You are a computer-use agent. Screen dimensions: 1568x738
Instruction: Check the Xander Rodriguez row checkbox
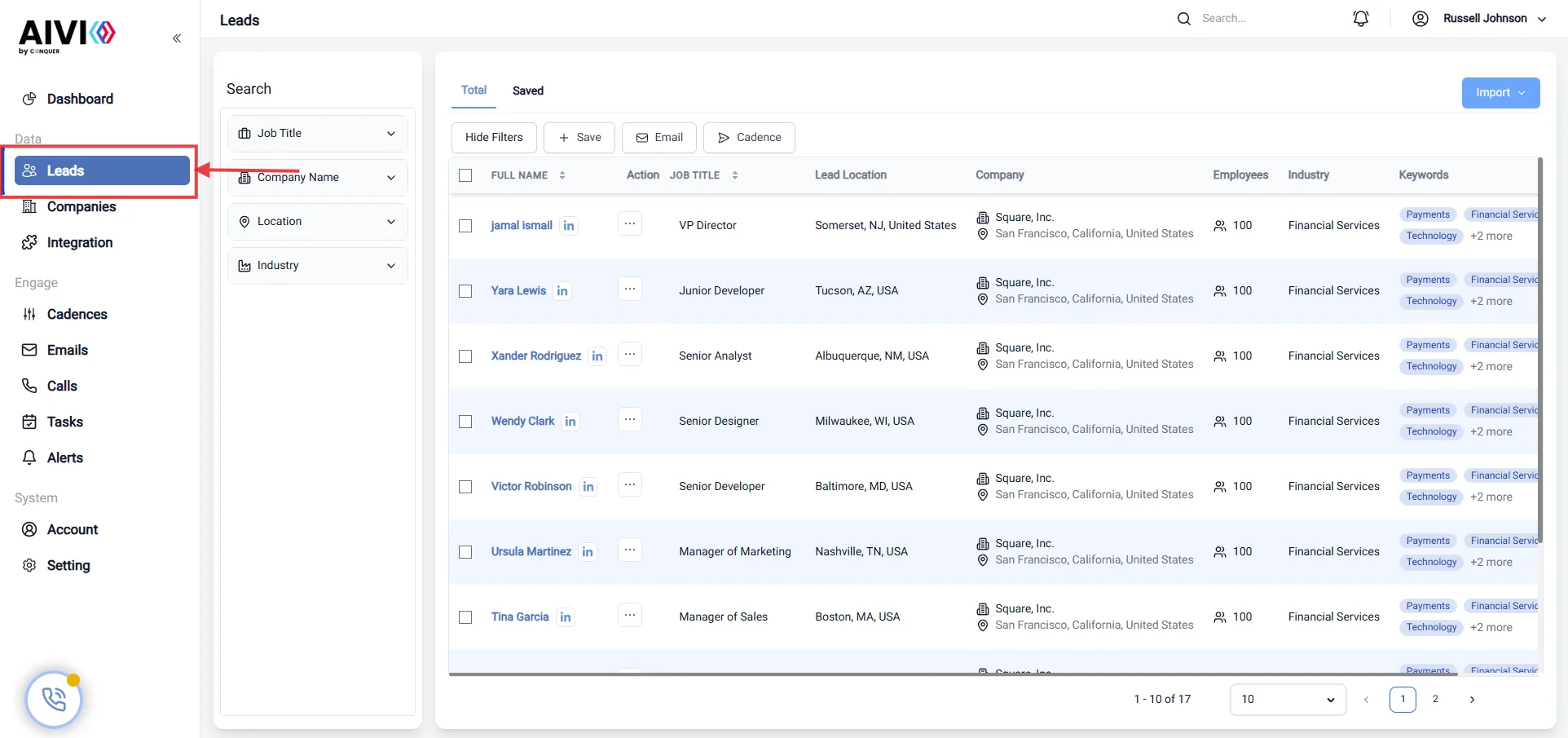(x=465, y=356)
